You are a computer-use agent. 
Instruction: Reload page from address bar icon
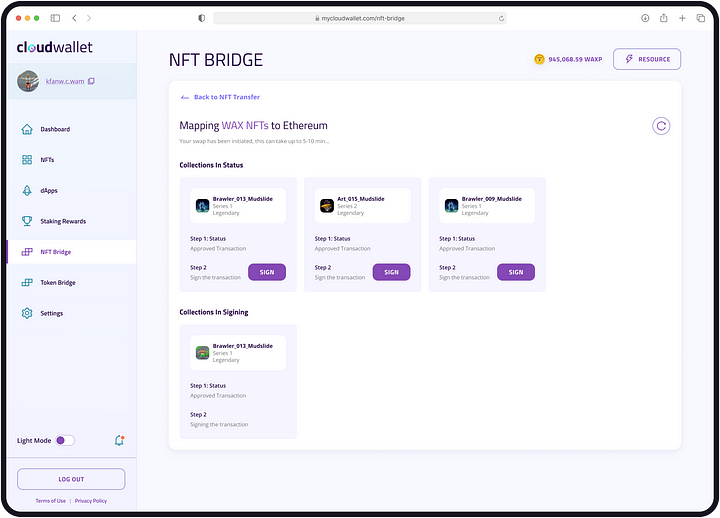coord(501,18)
